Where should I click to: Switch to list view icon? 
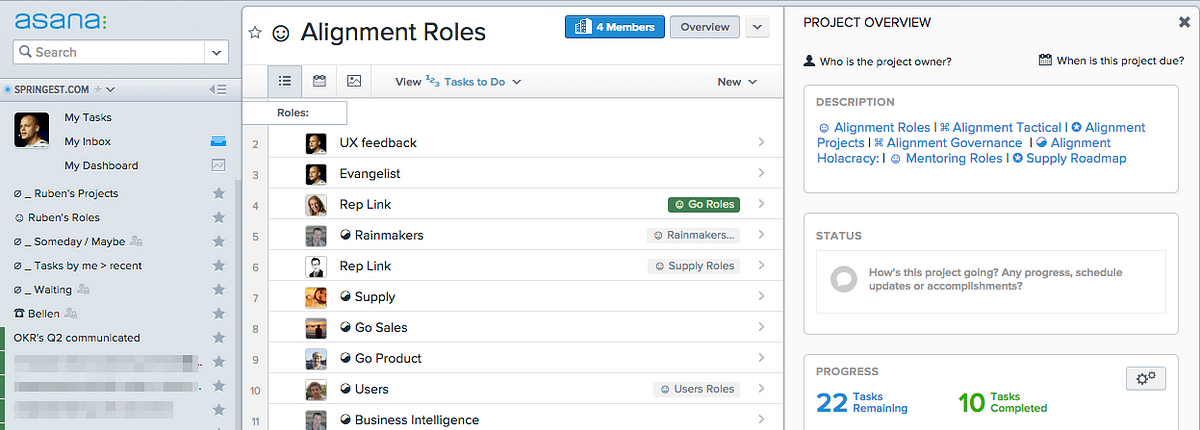pyautogui.click(x=285, y=82)
